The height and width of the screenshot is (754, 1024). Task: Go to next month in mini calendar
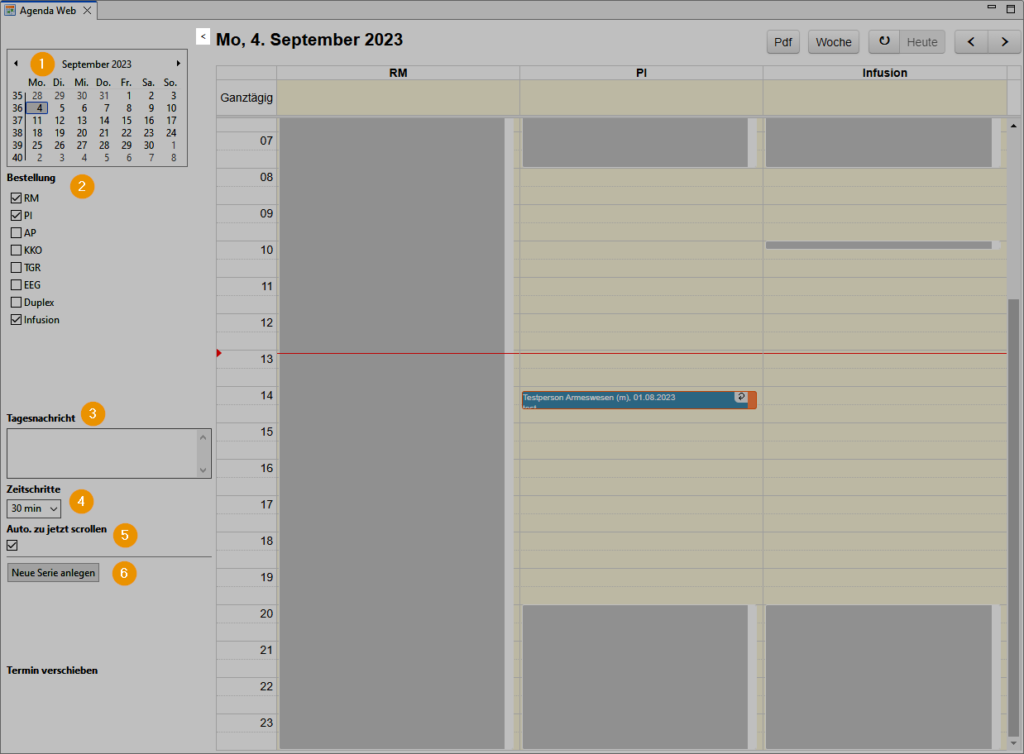coord(178,63)
